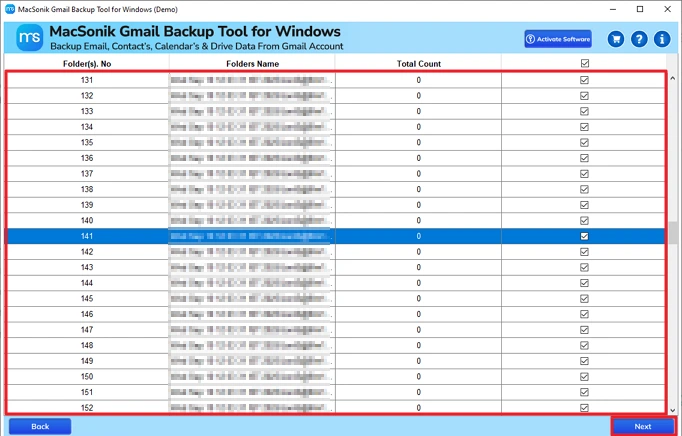Uncheck the checkbox for folder 152

tap(585, 407)
